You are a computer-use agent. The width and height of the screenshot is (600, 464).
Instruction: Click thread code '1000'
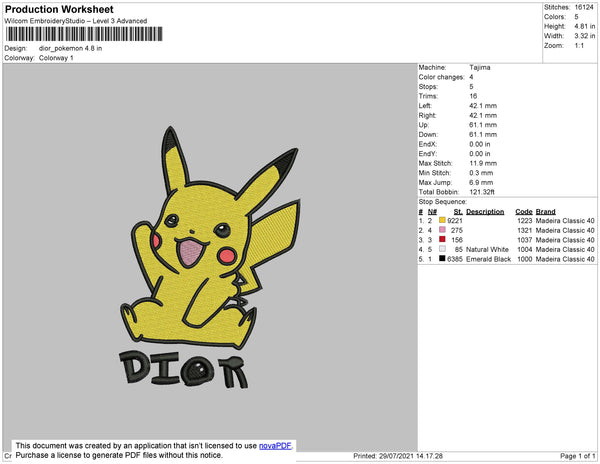[x=525, y=259]
